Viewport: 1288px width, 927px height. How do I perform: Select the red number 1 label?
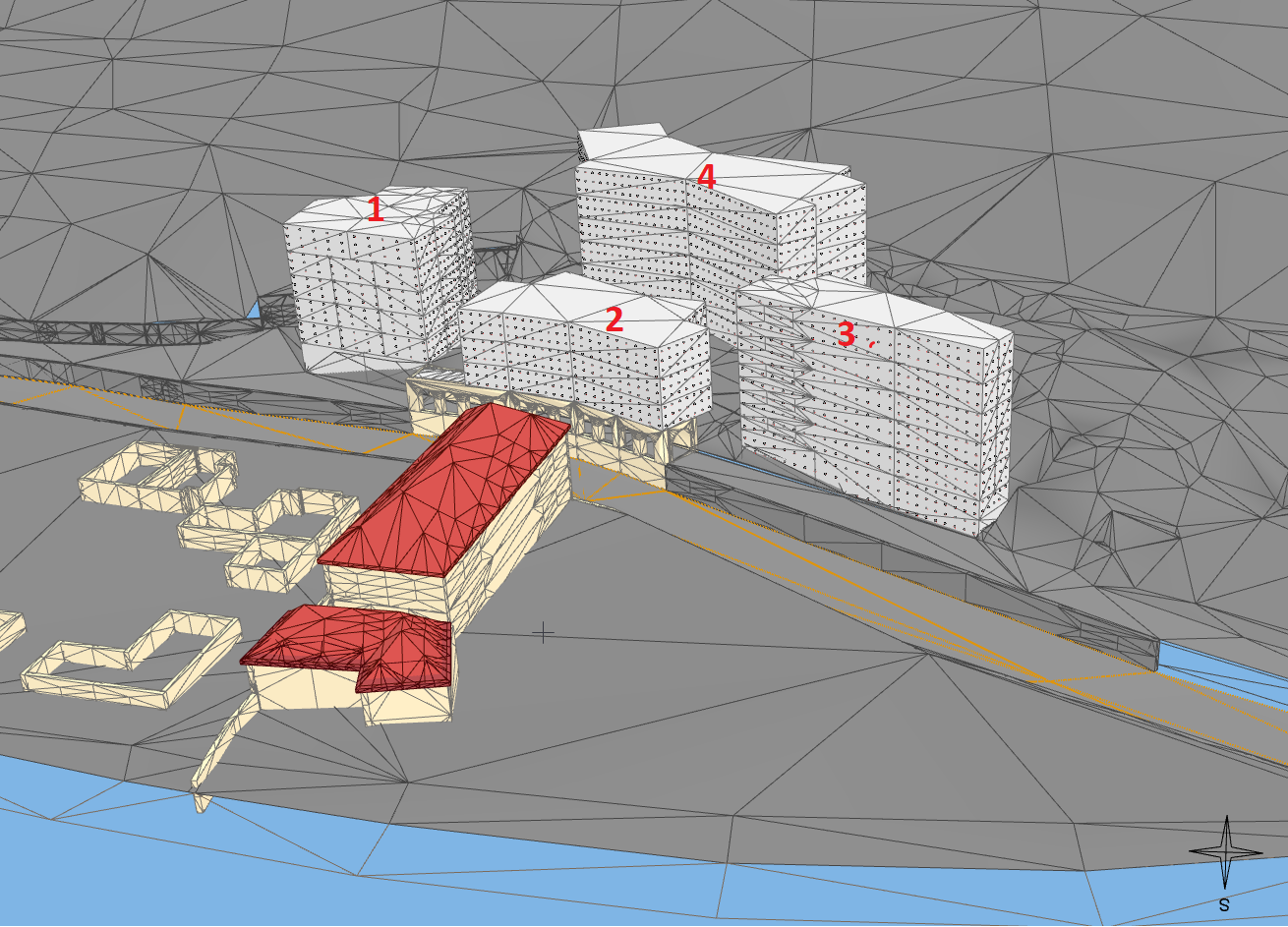[x=375, y=208]
